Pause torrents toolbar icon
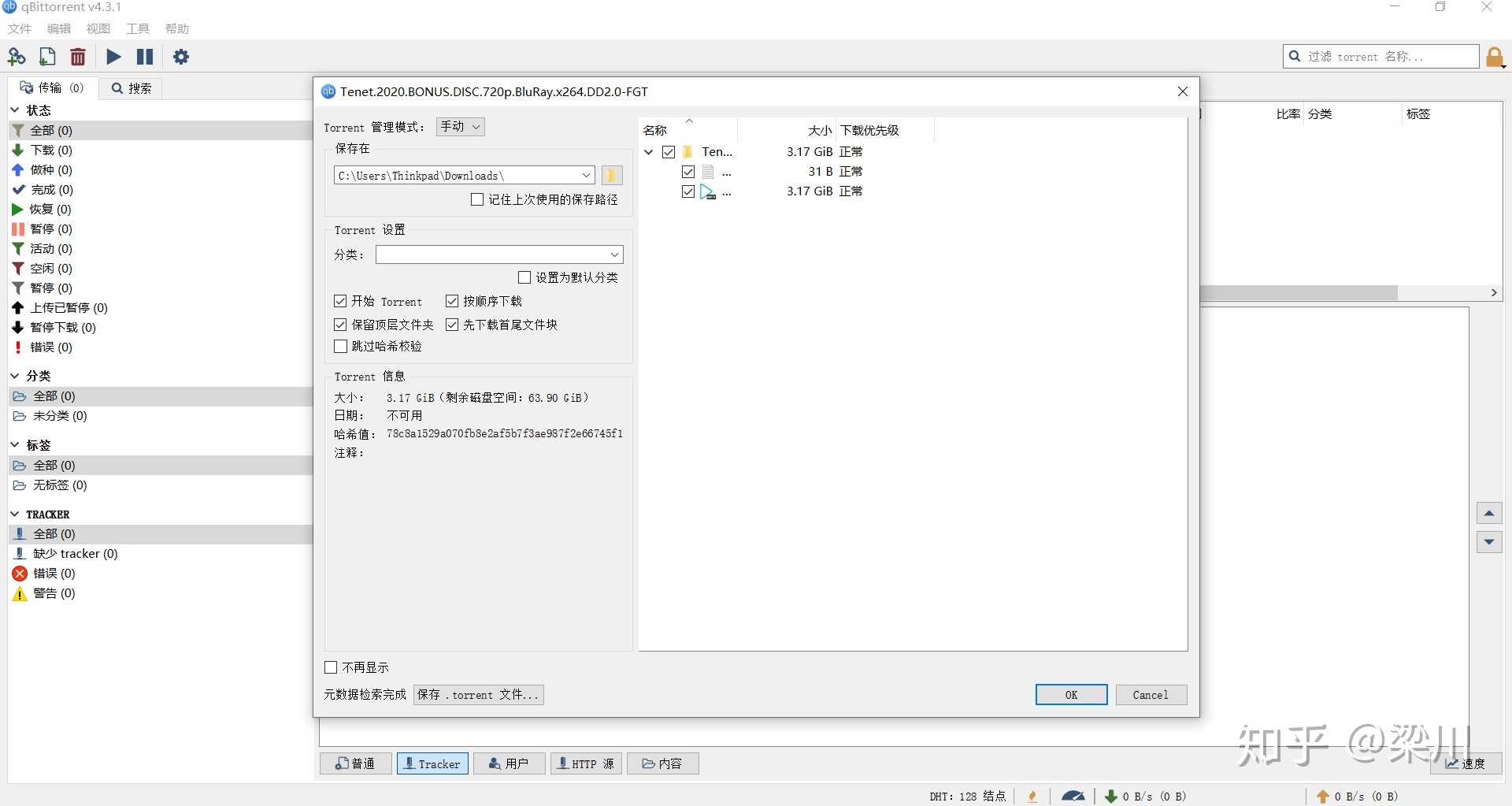Viewport: 1512px width, 806px height. (145, 57)
